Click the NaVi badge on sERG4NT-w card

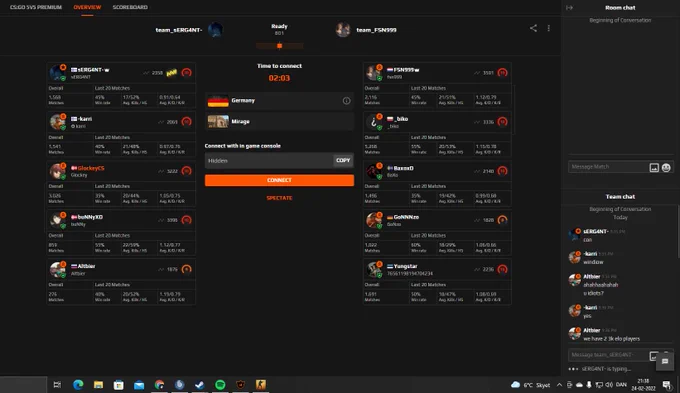pyautogui.click(x=172, y=72)
